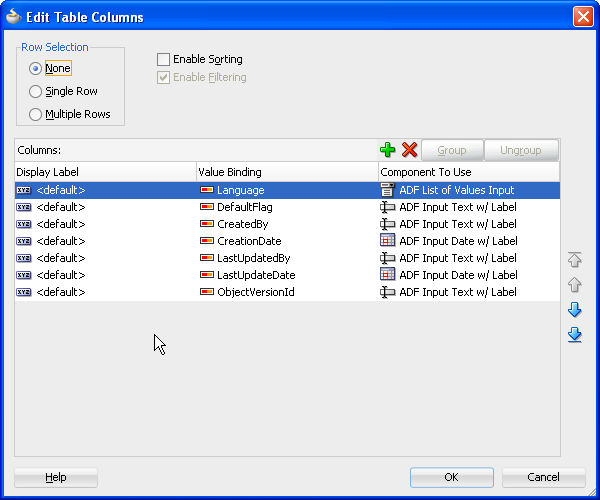The height and width of the screenshot is (500, 600).
Task: Move selected column up one position
Action: coord(574,285)
